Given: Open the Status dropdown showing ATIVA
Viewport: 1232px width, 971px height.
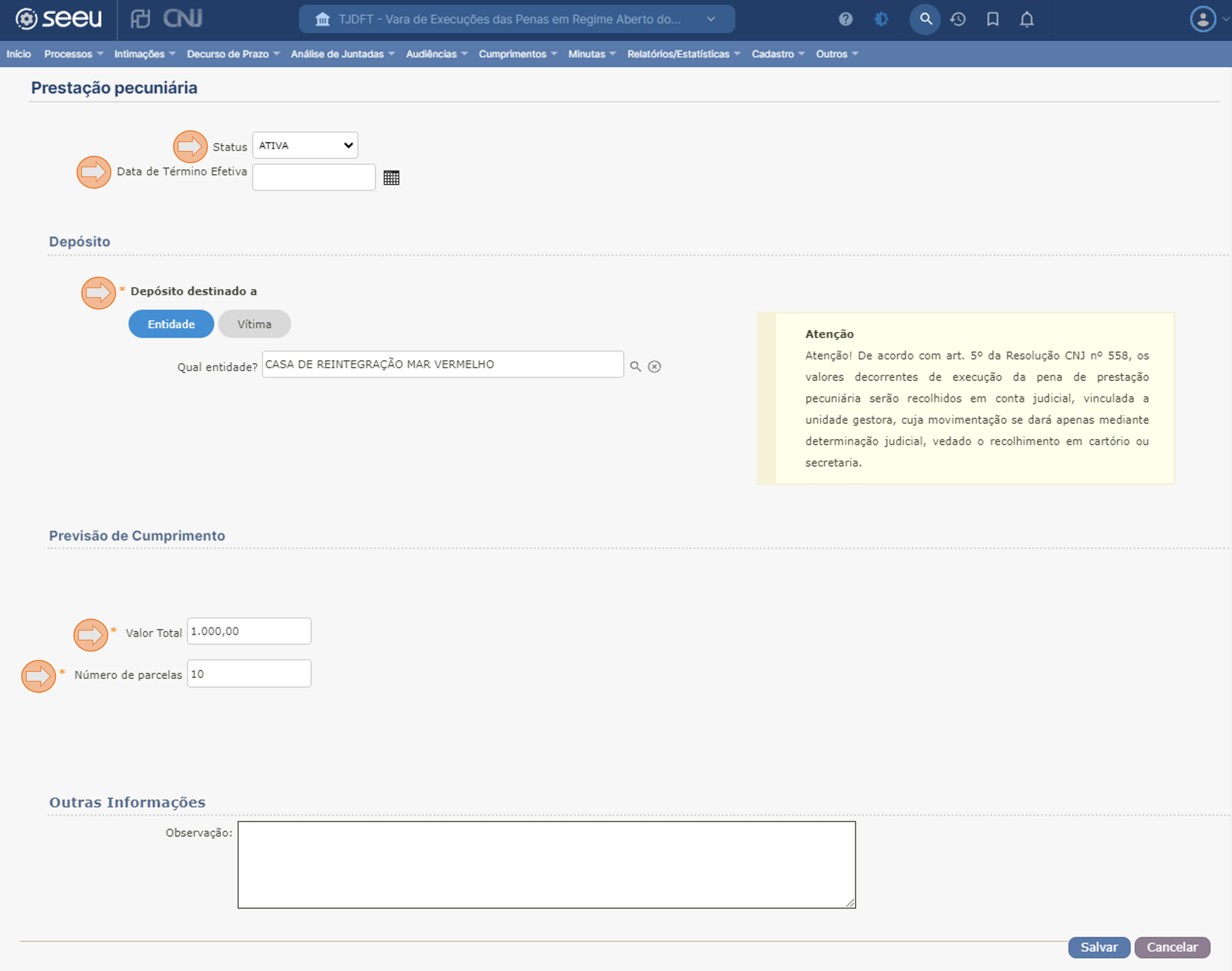Looking at the screenshot, I should tap(305, 146).
